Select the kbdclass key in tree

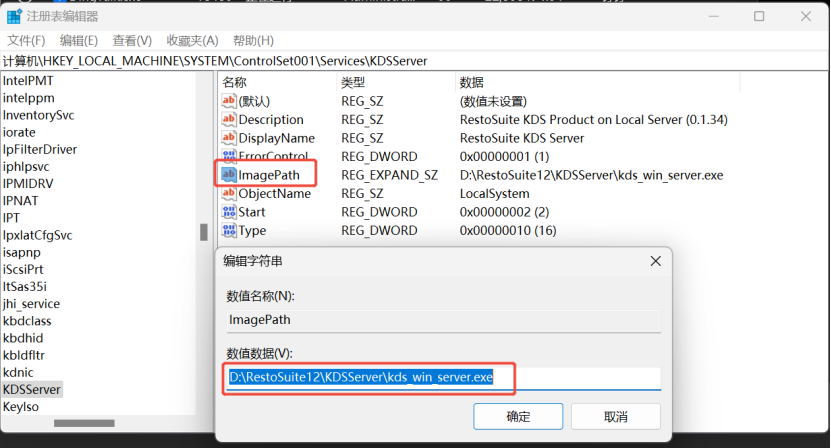click(27, 321)
